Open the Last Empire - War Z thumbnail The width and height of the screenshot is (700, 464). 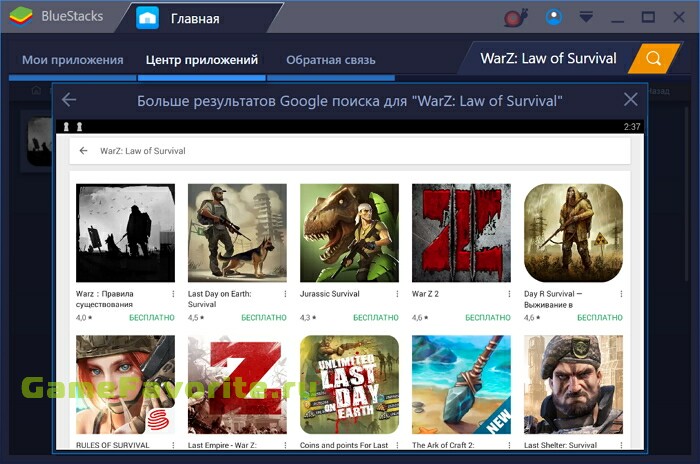coord(238,385)
